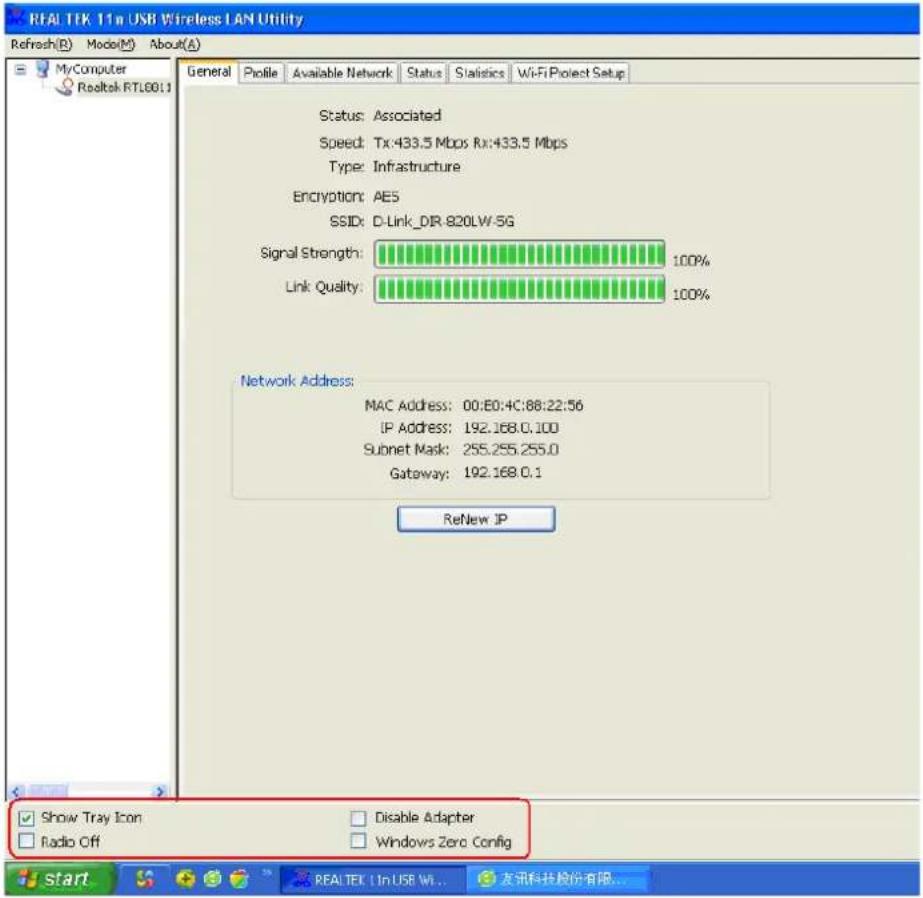Click the gateway value 192.168.0.1
This screenshot has height=898, width=923.
[502, 473]
